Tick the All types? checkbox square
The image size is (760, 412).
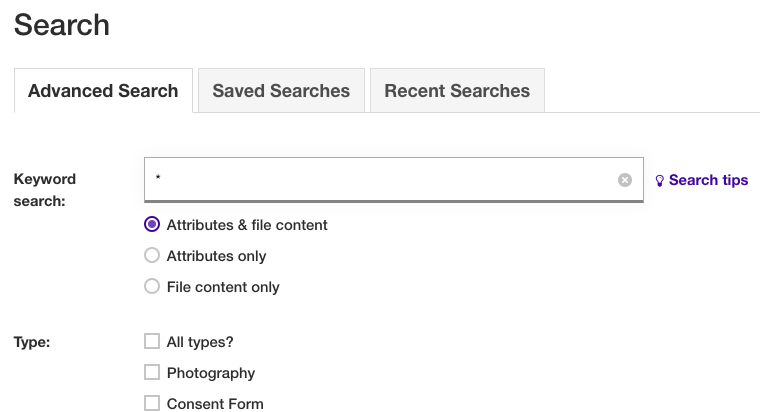point(152,341)
